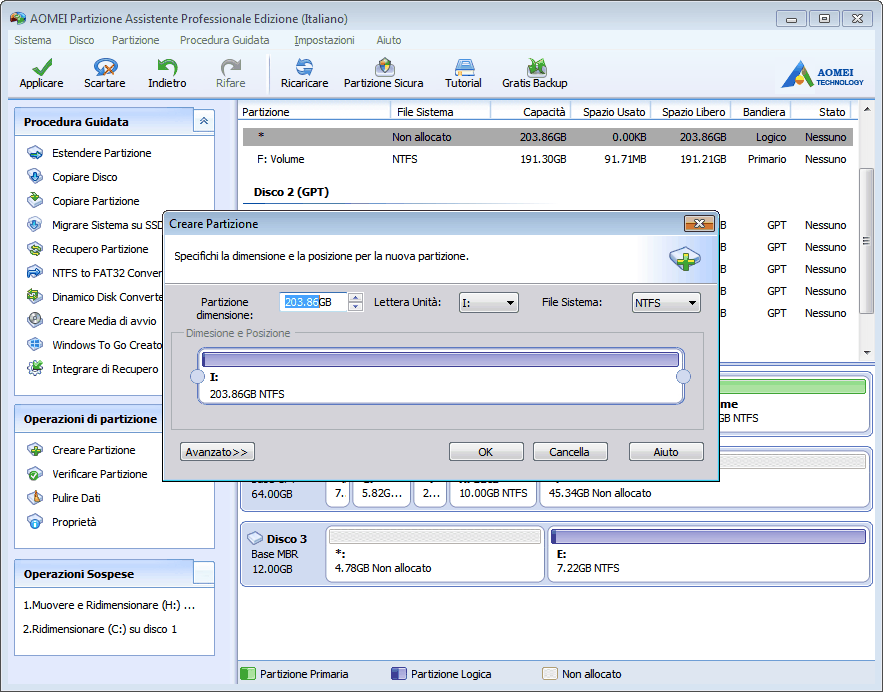Click the Disco 2 (GPT) header

pos(291,191)
